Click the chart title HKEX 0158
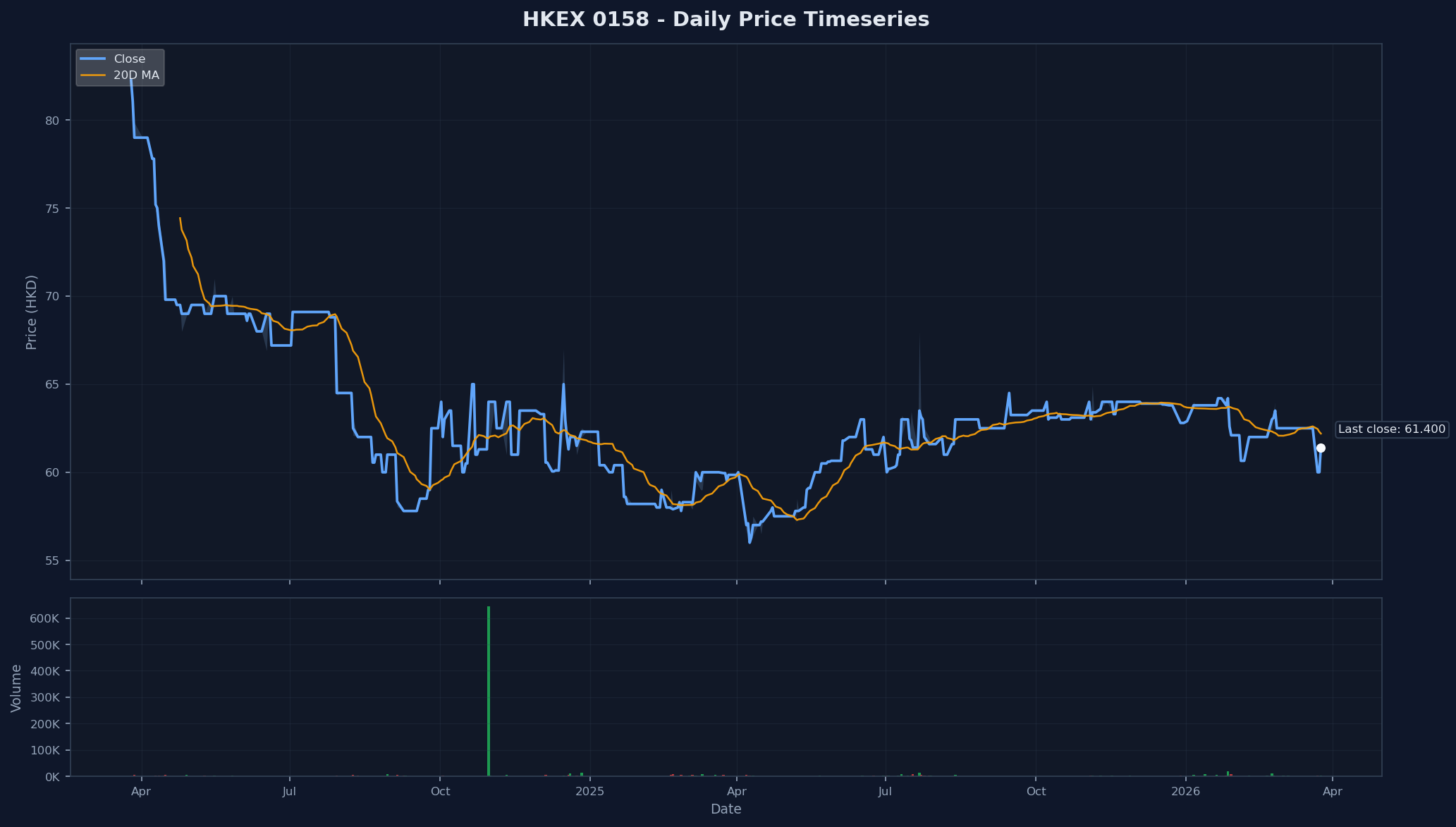 726,20
